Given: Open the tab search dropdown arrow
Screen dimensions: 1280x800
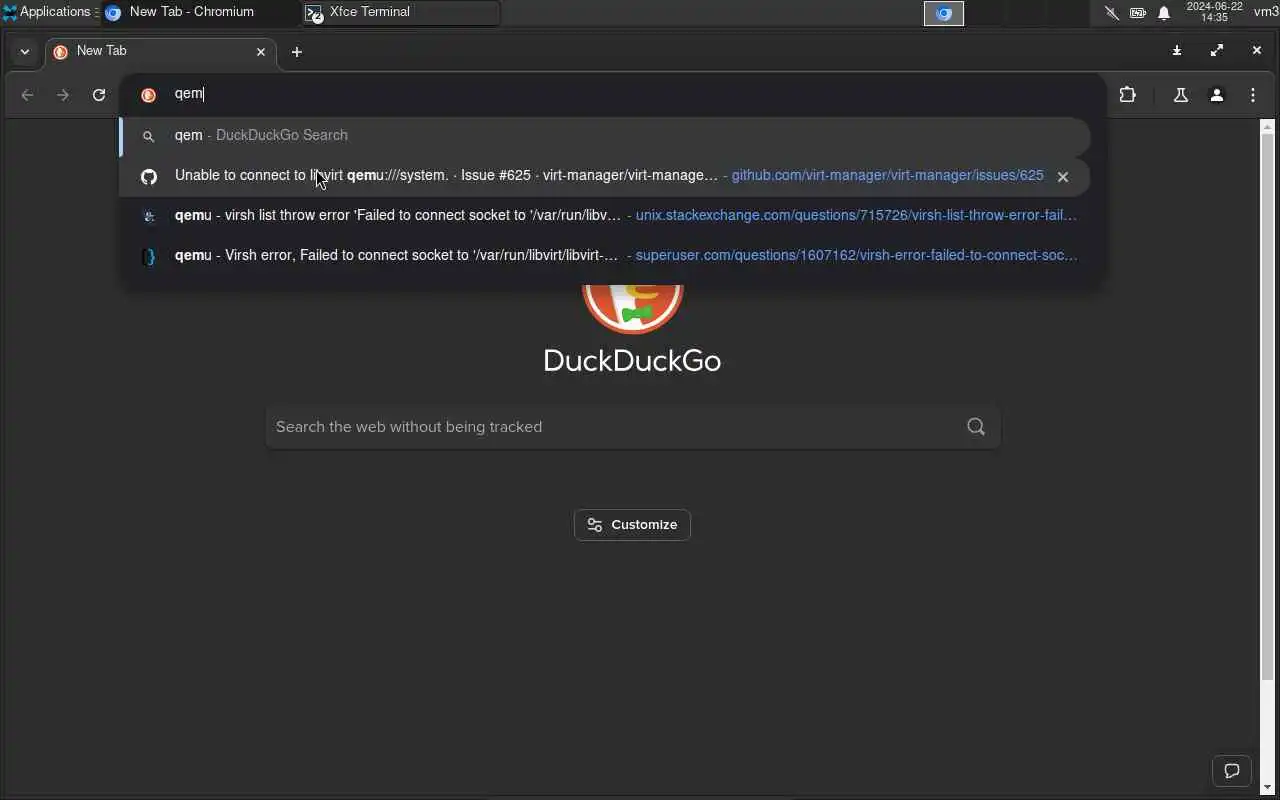Looking at the screenshot, I should (24, 51).
